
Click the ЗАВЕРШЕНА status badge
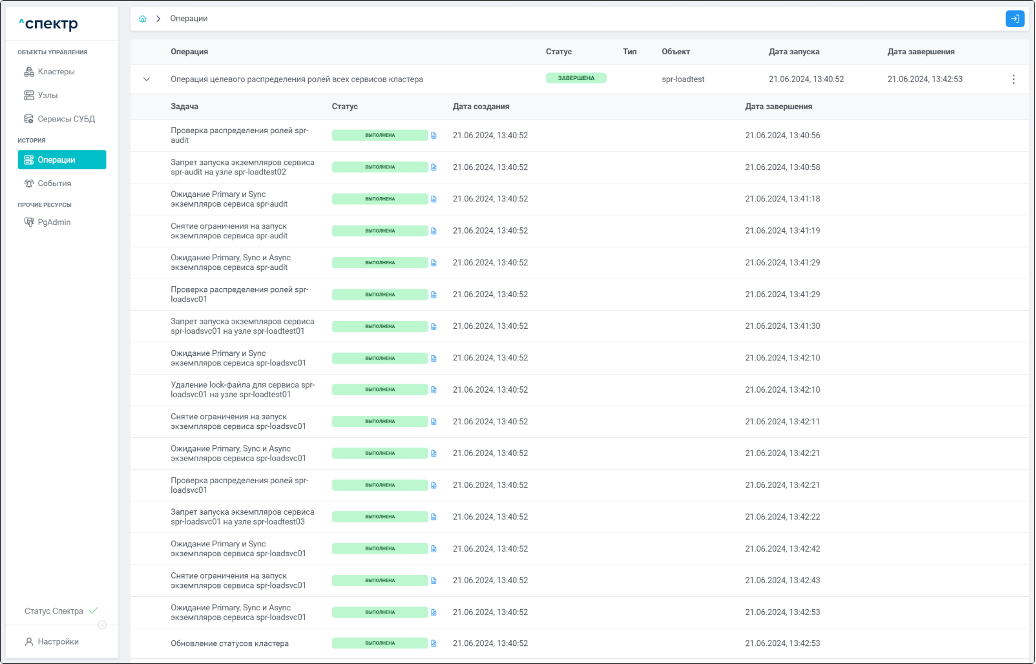pyautogui.click(x=575, y=78)
